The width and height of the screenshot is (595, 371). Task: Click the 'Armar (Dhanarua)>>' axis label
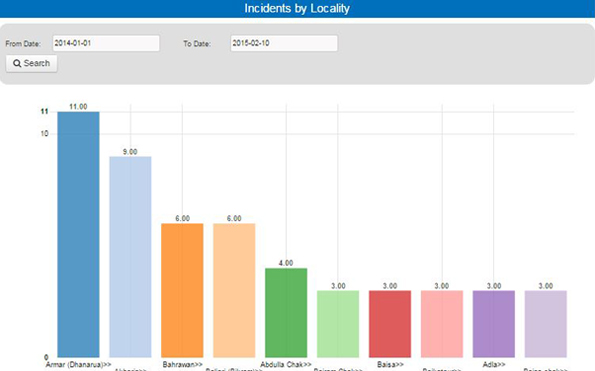79,365
